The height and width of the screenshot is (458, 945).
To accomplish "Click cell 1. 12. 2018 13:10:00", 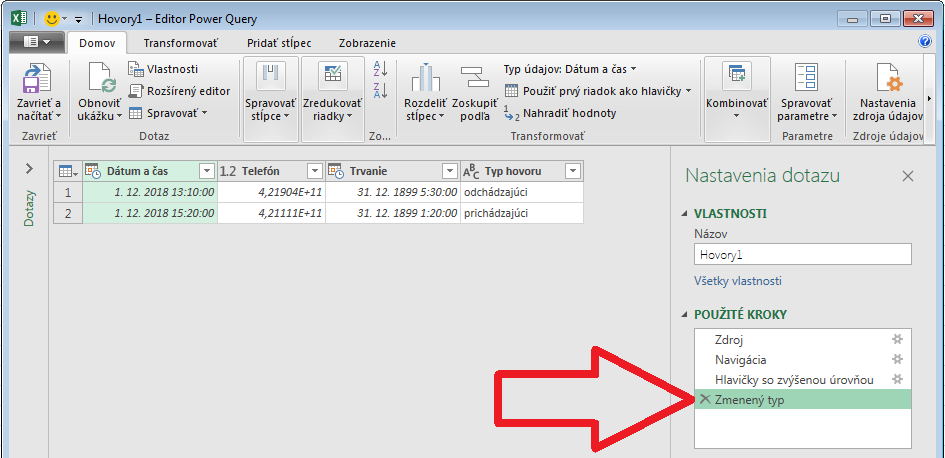I will (x=150, y=193).
